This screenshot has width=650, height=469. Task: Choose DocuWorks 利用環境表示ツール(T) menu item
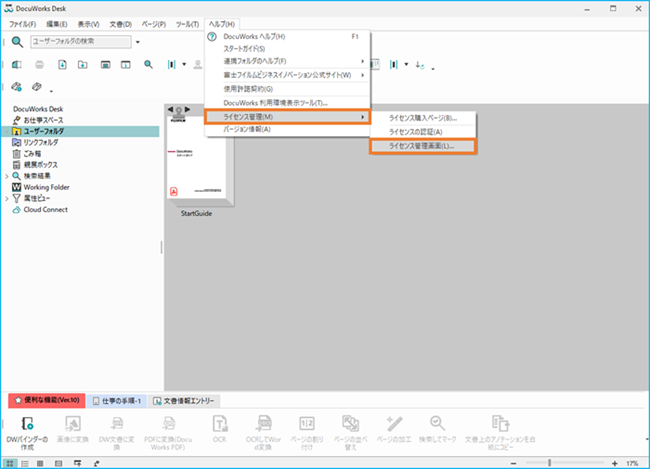point(287,103)
